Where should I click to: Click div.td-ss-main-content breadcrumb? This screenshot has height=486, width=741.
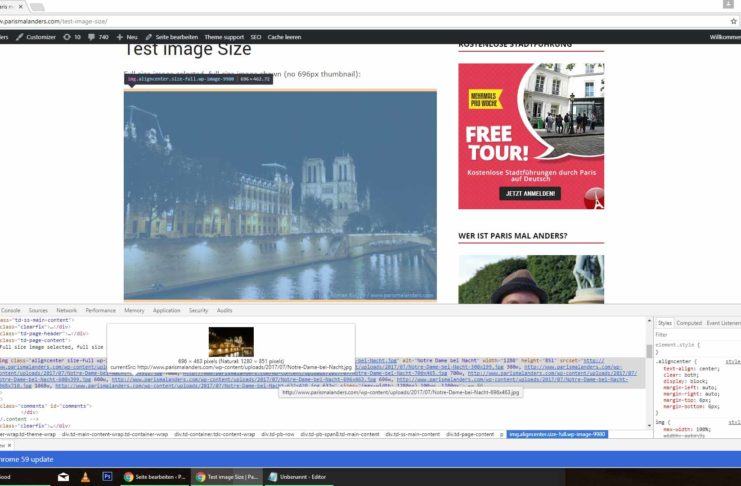point(412,434)
